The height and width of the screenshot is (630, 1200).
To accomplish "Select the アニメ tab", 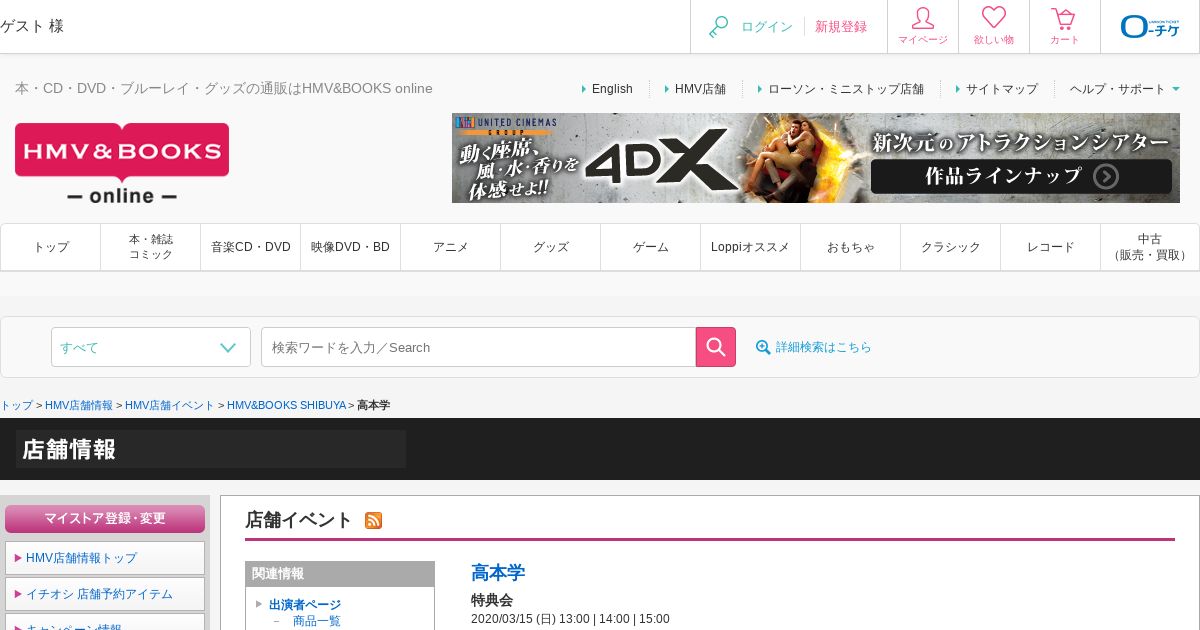I will pyautogui.click(x=451, y=247).
